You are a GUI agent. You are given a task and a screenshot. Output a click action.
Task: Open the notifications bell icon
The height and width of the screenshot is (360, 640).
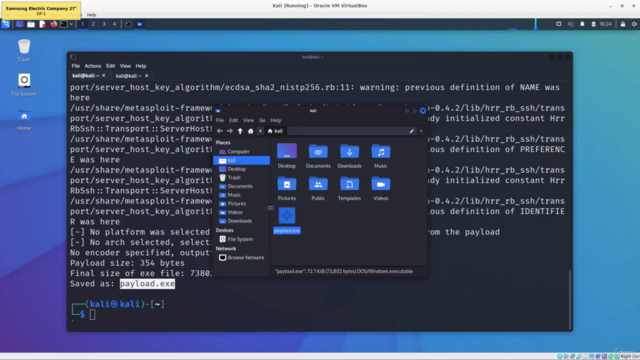click(x=582, y=24)
